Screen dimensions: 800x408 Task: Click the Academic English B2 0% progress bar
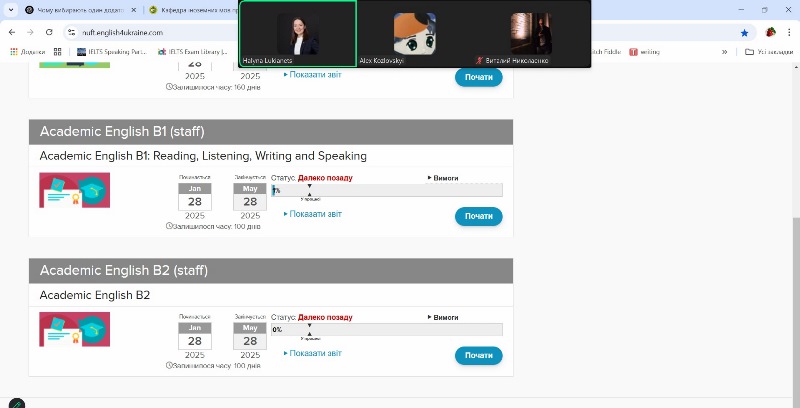[x=387, y=329]
